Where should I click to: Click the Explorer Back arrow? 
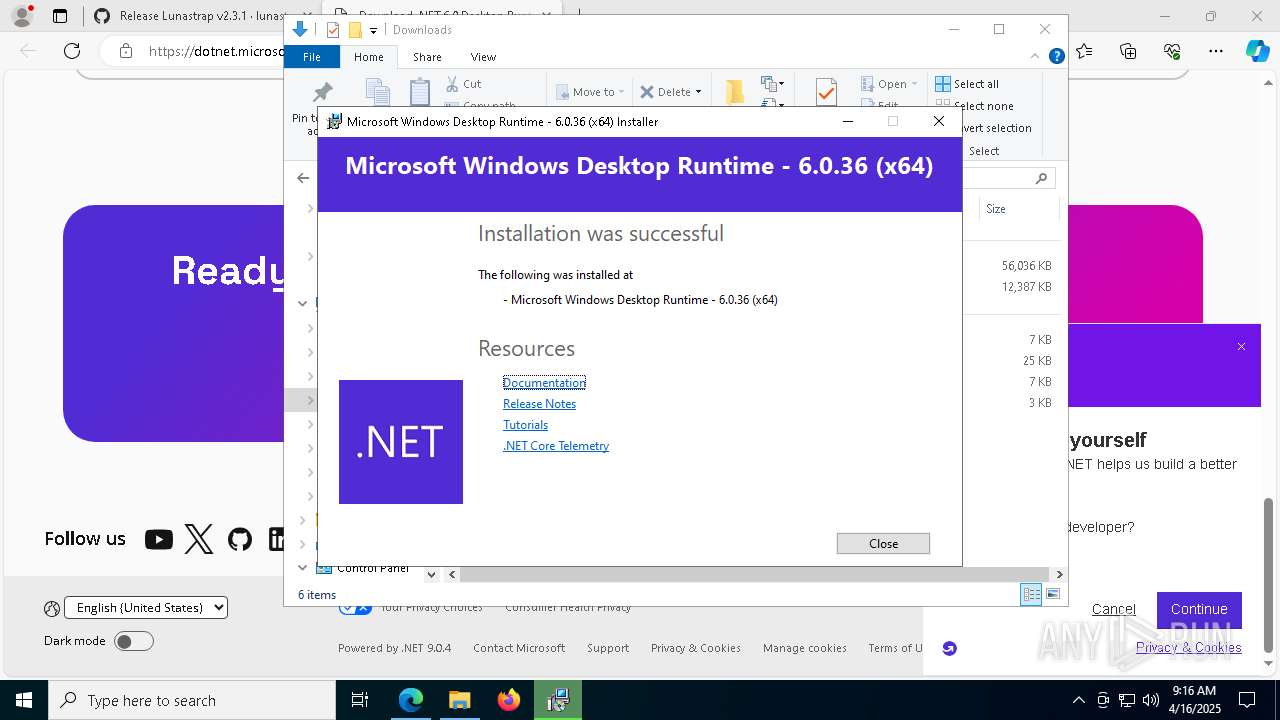(x=303, y=178)
